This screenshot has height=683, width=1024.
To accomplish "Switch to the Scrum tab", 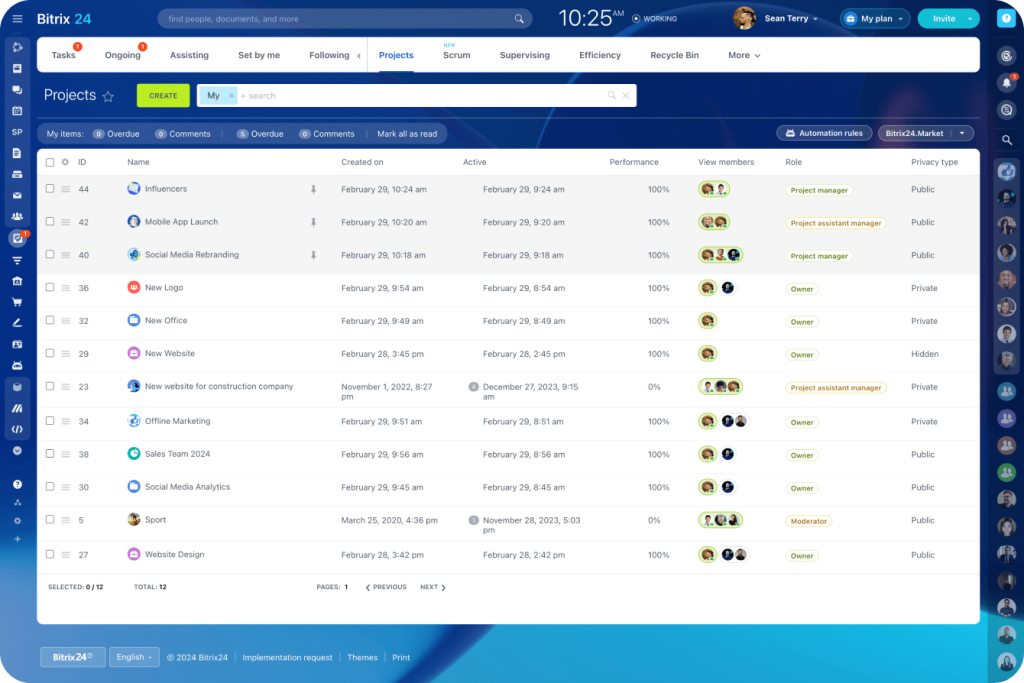I will pyautogui.click(x=456, y=55).
